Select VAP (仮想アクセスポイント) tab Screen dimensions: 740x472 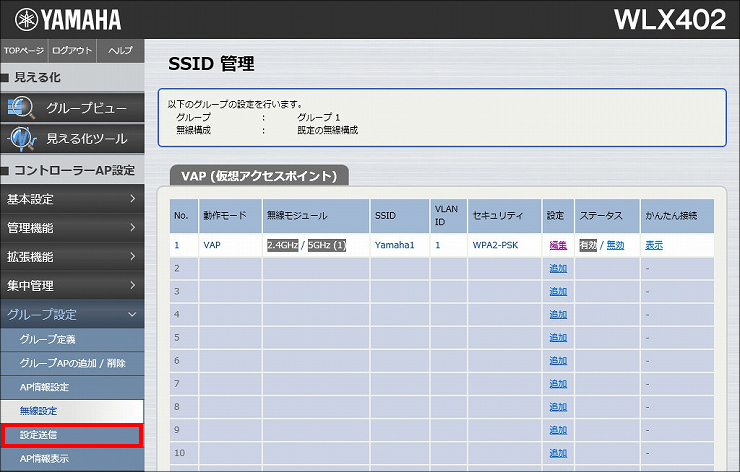(x=259, y=176)
